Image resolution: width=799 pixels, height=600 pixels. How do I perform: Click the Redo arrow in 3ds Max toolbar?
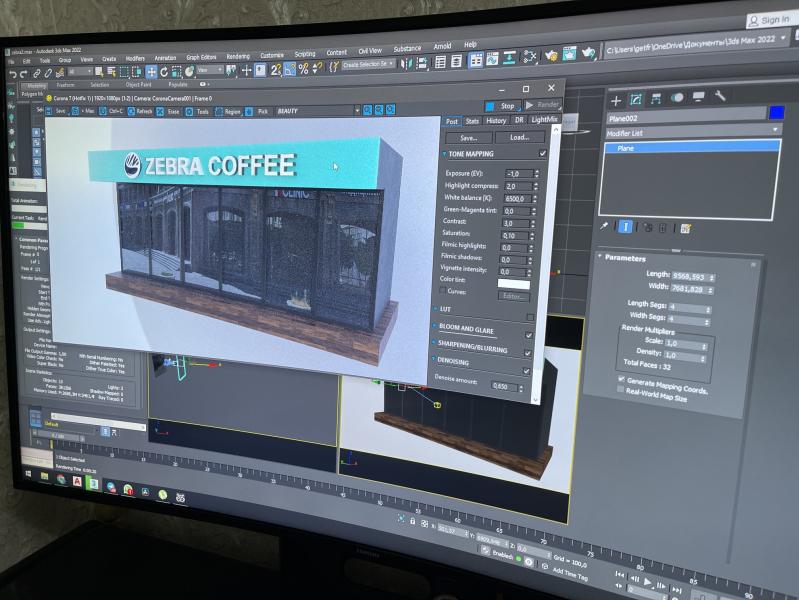pos(23,75)
